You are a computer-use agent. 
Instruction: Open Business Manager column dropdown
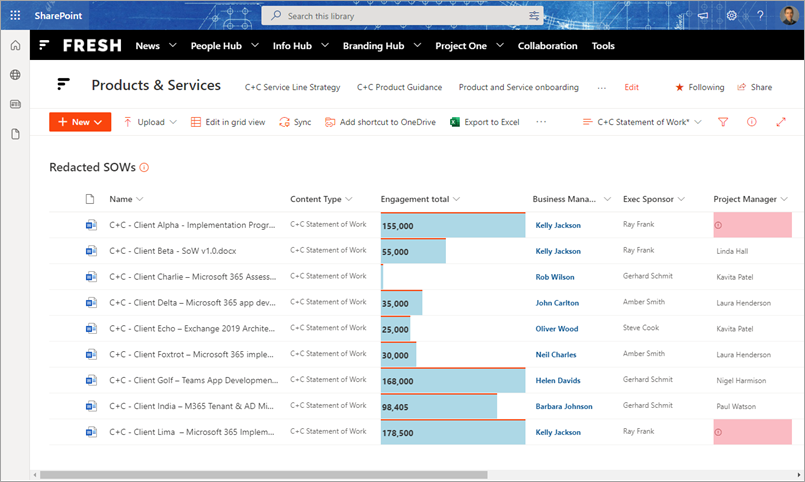tap(607, 199)
